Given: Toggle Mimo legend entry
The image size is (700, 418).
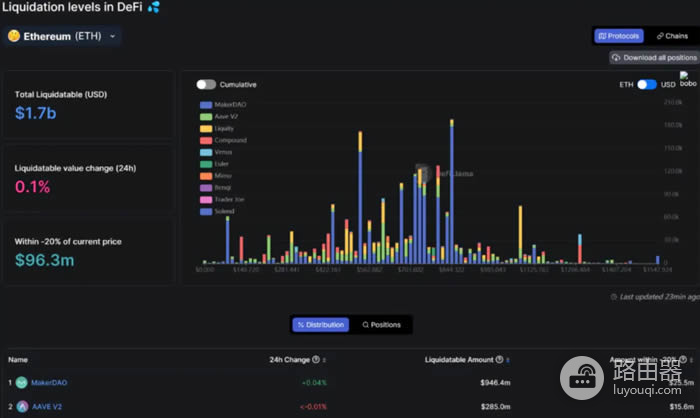Looking at the screenshot, I should (x=216, y=176).
